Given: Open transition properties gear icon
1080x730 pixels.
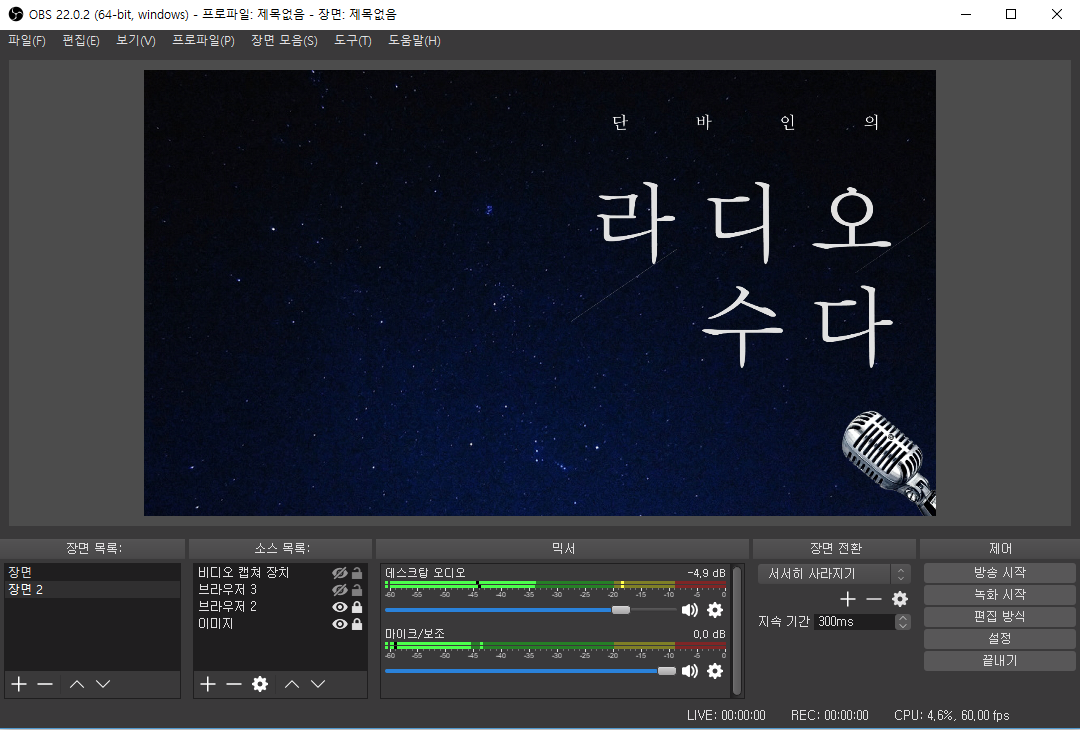Looking at the screenshot, I should point(900,599).
